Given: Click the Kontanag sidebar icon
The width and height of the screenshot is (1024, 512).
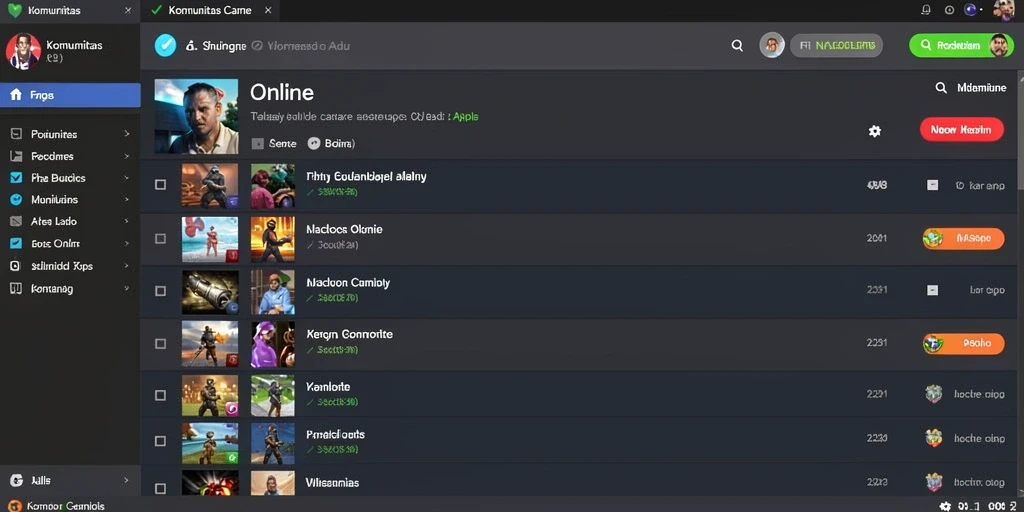Looking at the screenshot, I should (16, 288).
